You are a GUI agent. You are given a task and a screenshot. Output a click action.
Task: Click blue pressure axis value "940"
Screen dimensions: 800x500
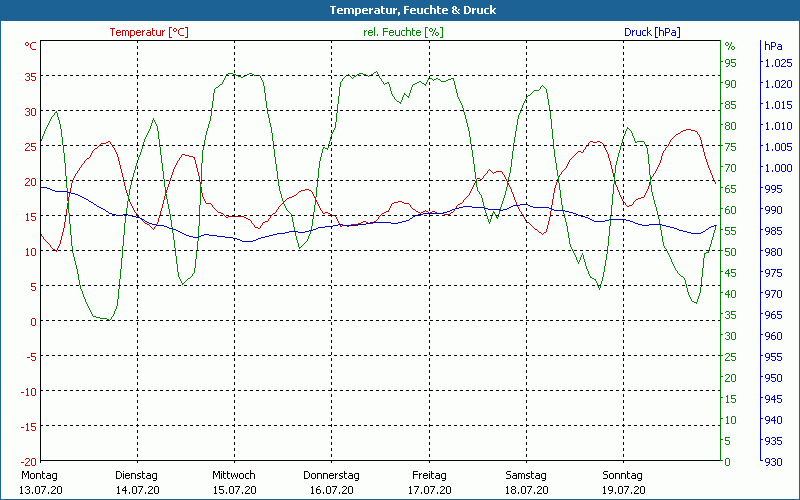(773, 420)
